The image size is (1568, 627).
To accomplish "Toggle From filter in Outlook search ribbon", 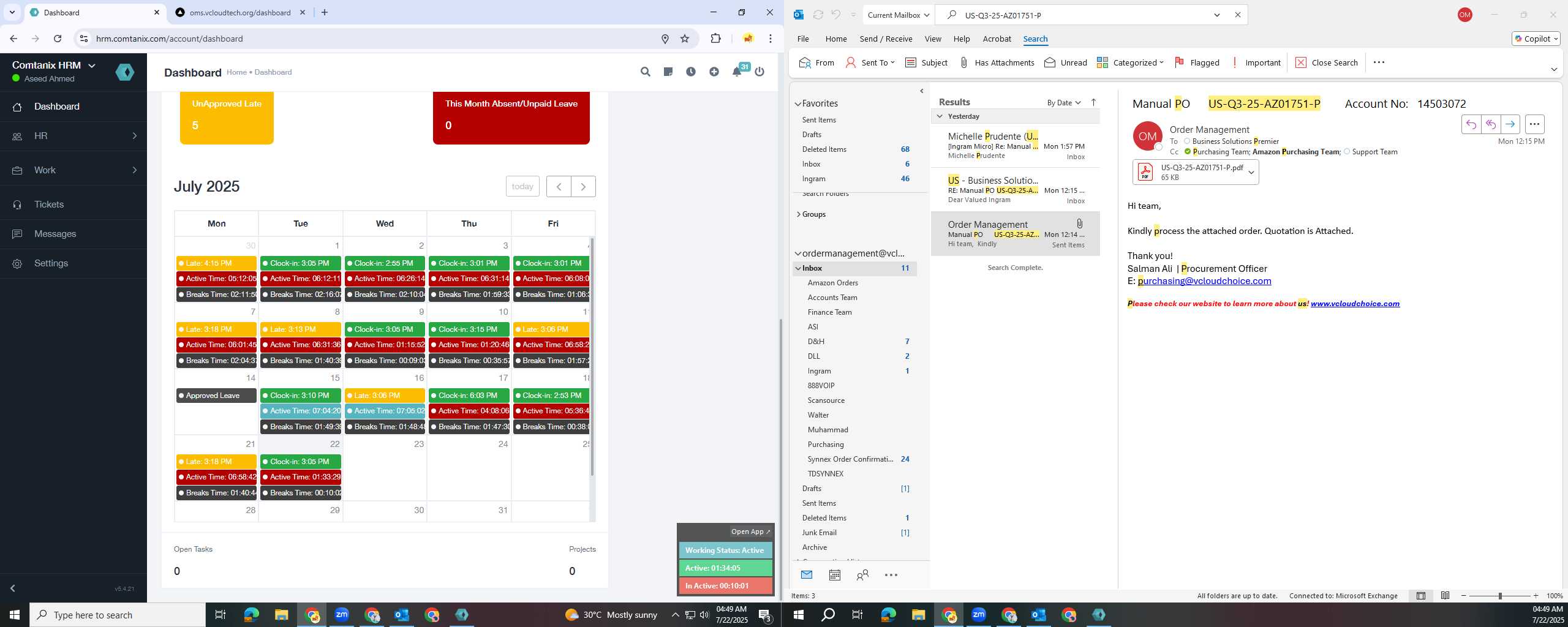I will (816, 62).
